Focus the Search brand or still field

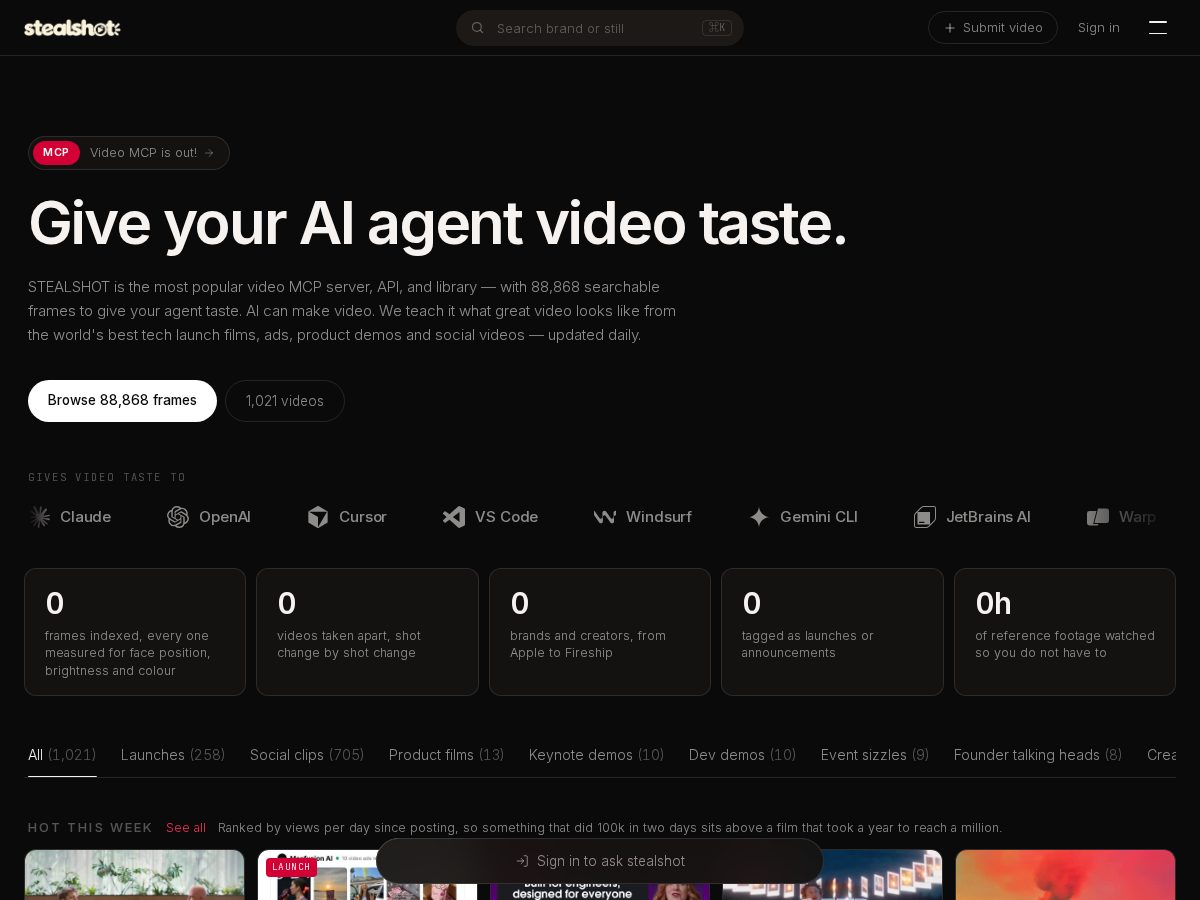click(x=600, y=28)
